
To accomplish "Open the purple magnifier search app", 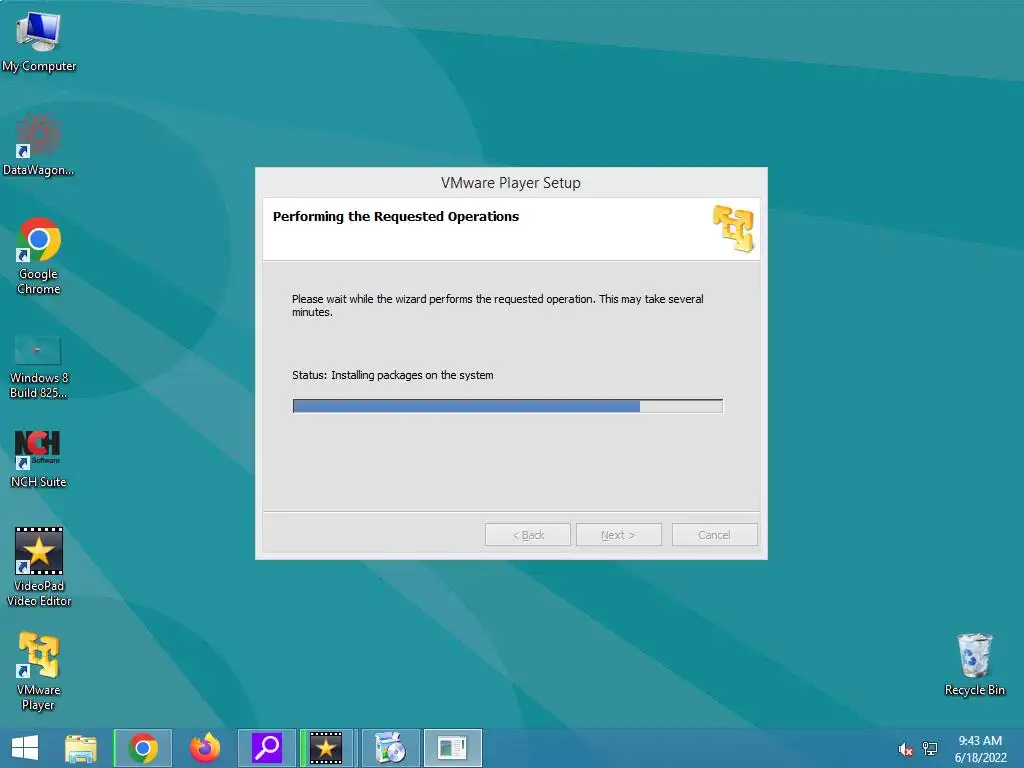I will [x=266, y=748].
